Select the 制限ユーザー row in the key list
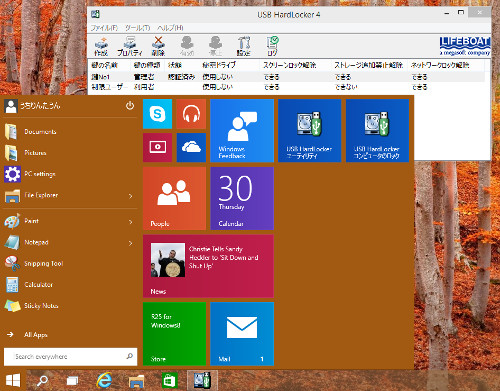The height and width of the screenshot is (391, 500). tap(287, 87)
